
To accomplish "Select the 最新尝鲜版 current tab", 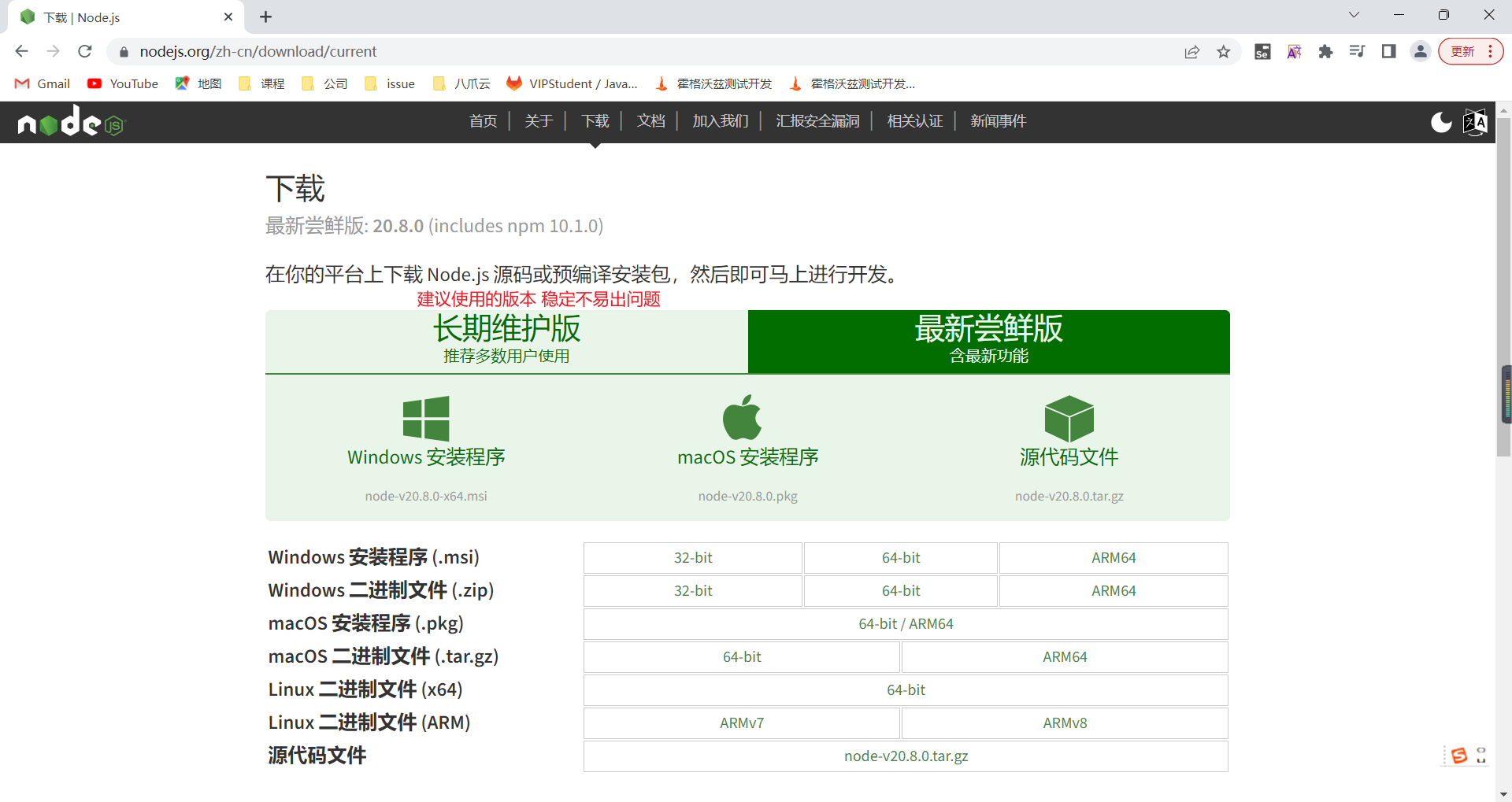I will pyautogui.click(x=989, y=342).
